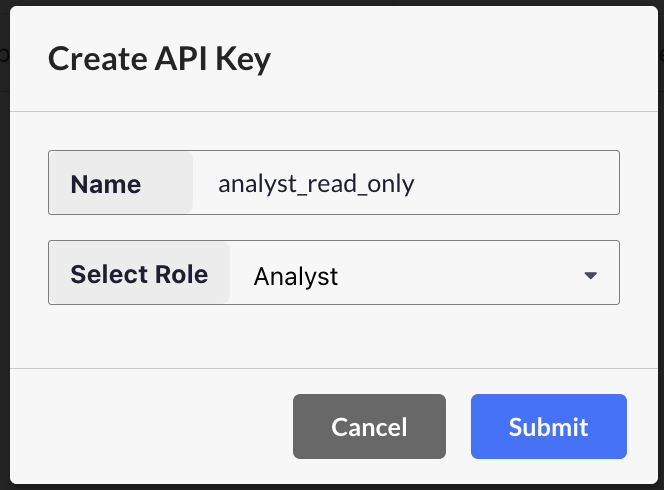The image size is (664, 490).
Task: Click the Create API Key dialog title
Action: pos(160,59)
